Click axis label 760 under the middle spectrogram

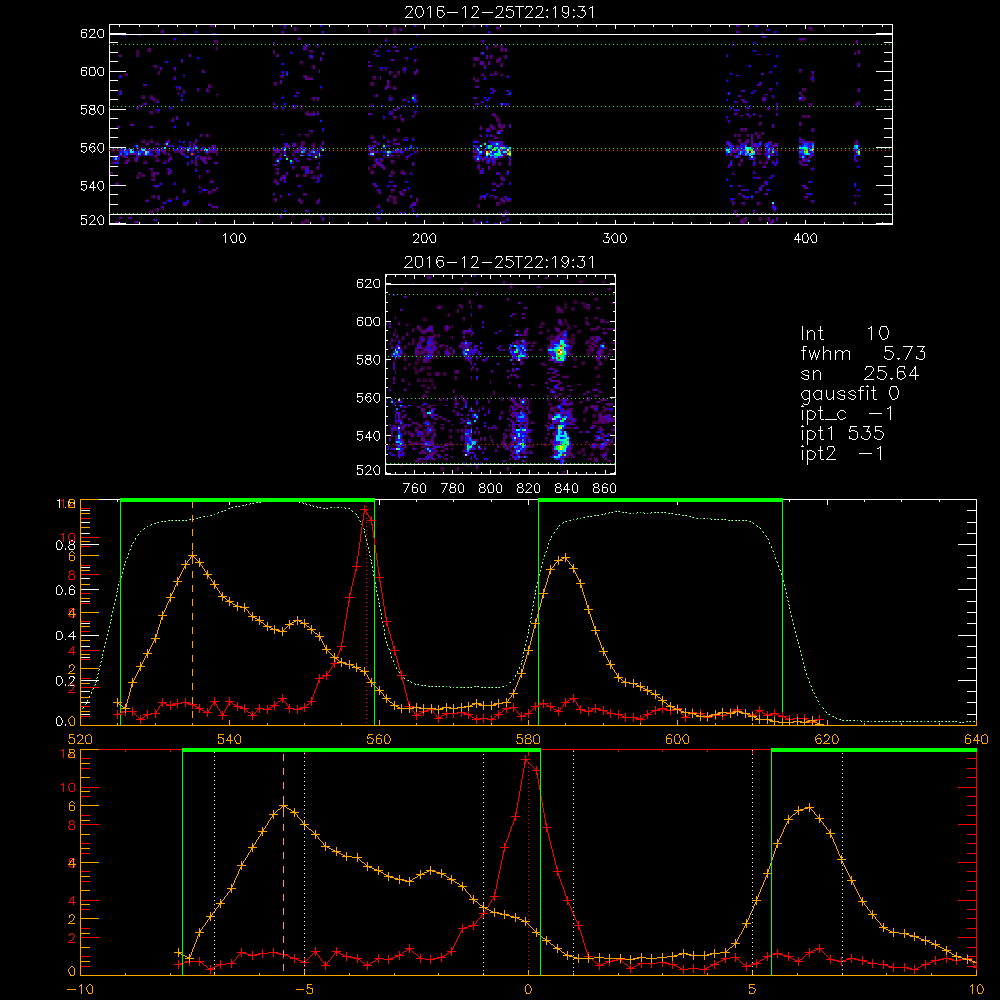pyautogui.click(x=415, y=489)
